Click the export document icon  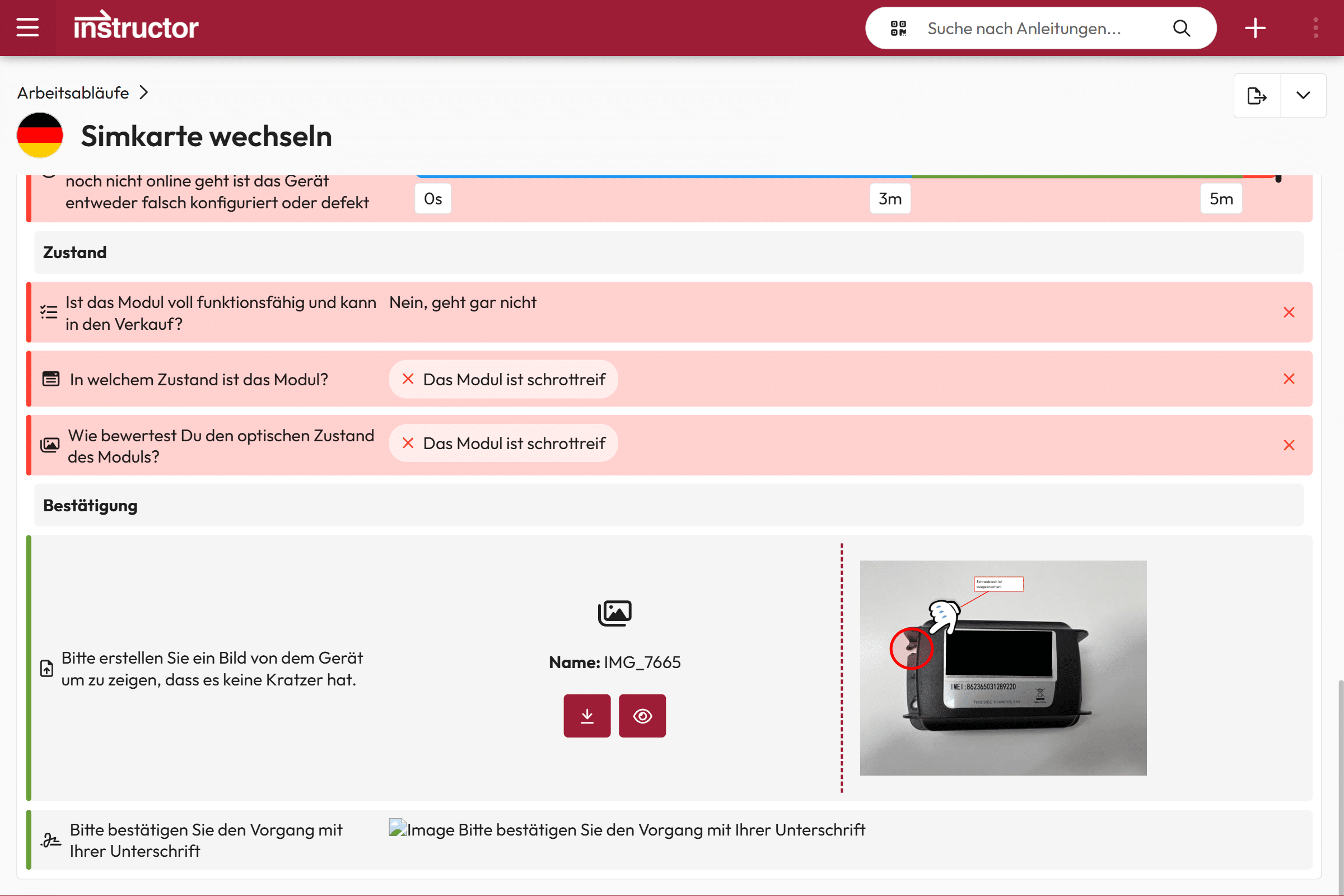[x=1257, y=95]
